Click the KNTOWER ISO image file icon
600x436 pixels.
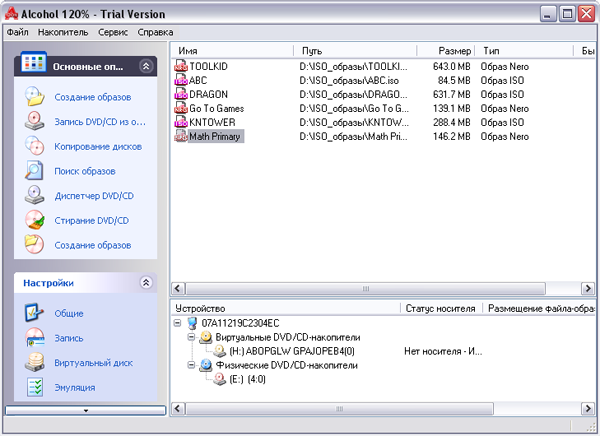[x=181, y=122]
